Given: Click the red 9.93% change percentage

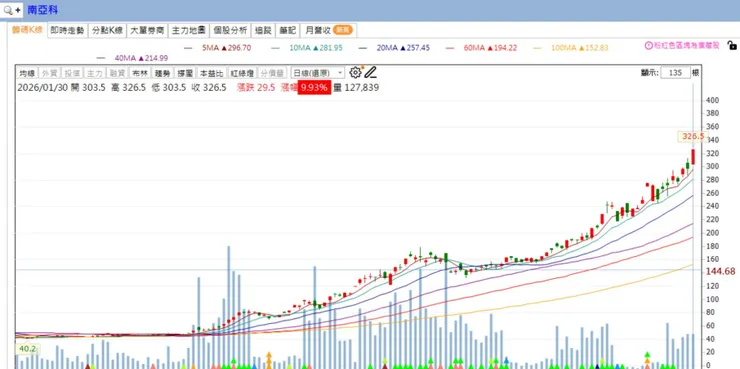Looking at the screenshot, I should pyautogui.click(x=314, y=87).
